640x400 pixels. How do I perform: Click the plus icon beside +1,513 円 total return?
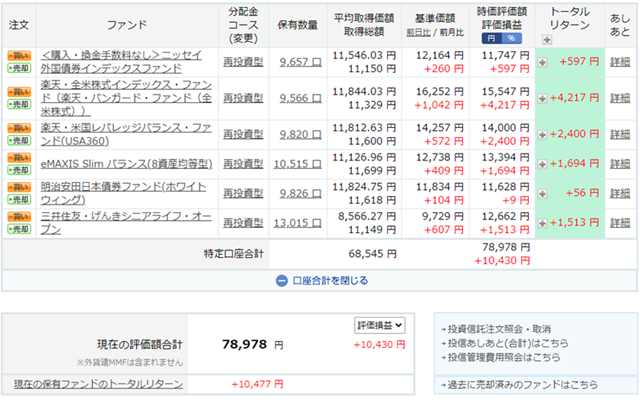543,222
